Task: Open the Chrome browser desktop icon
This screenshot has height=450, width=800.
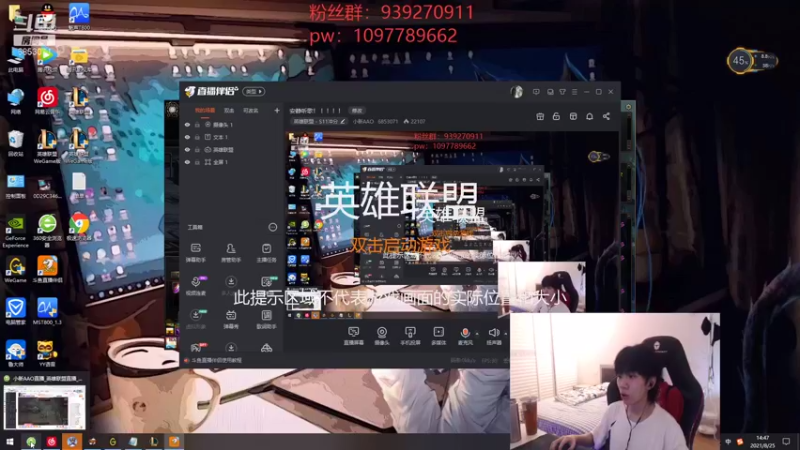Action: [79, 227]
